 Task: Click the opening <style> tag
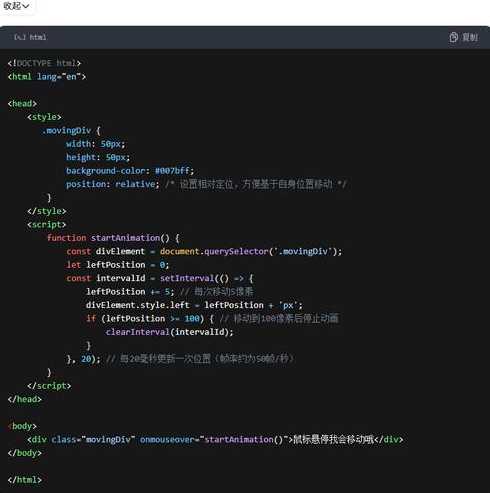click(x=44, y=117)
